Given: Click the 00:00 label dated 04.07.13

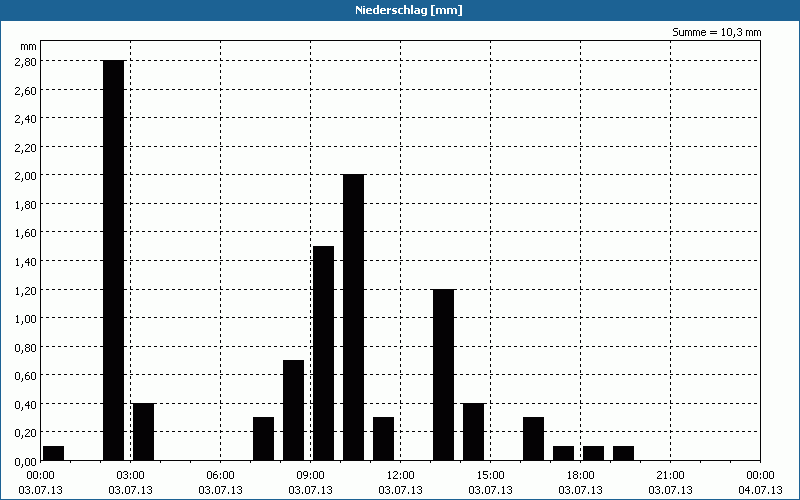Looking at the screenshot, I should (x=760, y=476).
